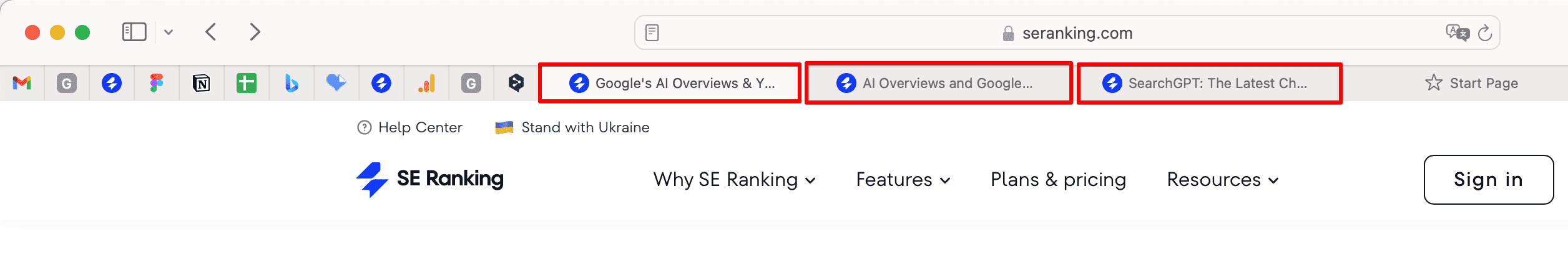Viewport: 1568px width, 274px height.
Task: Open Plans & pricing link
Action: (1059, 180)
